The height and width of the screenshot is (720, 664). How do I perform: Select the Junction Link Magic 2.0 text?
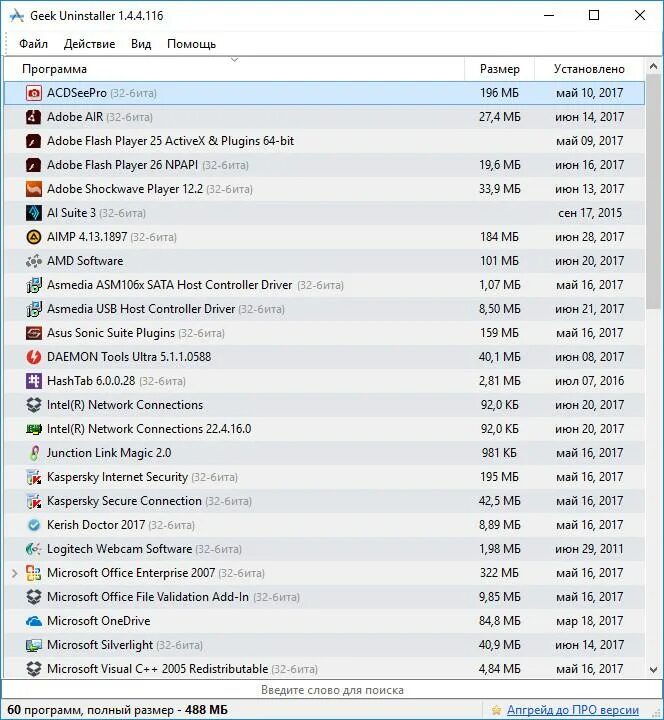pyautogui.click(x=109, y=453)
